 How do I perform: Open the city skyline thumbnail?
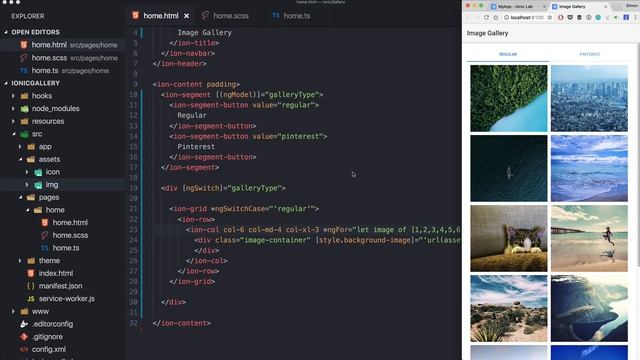[589, 98]
